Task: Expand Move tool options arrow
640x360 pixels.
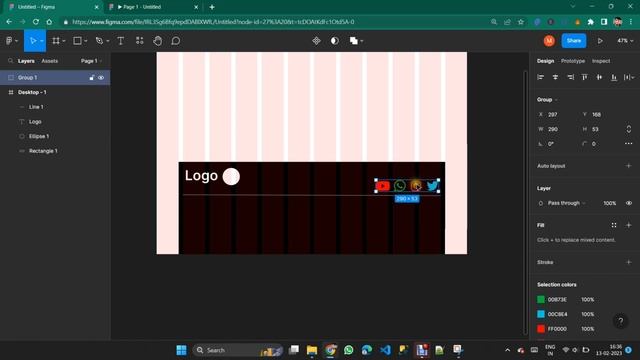Action: [x=42, y=41]
